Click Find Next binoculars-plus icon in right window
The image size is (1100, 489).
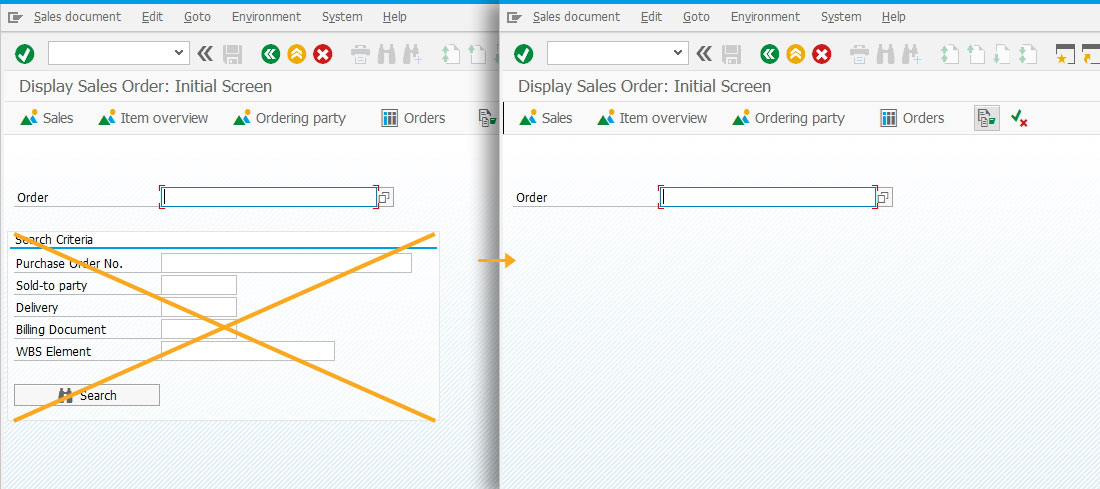[911, 54]
